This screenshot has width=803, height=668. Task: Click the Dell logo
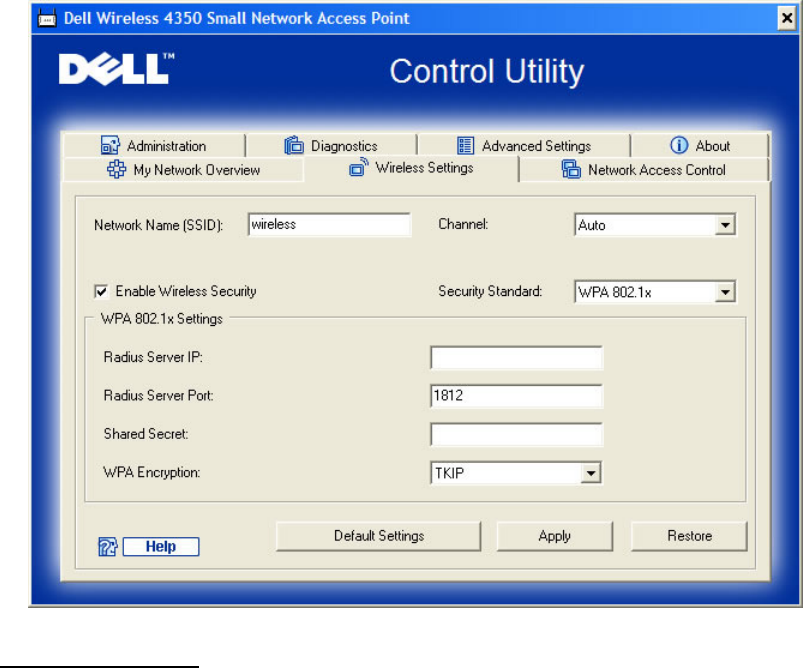pos(116,69)
